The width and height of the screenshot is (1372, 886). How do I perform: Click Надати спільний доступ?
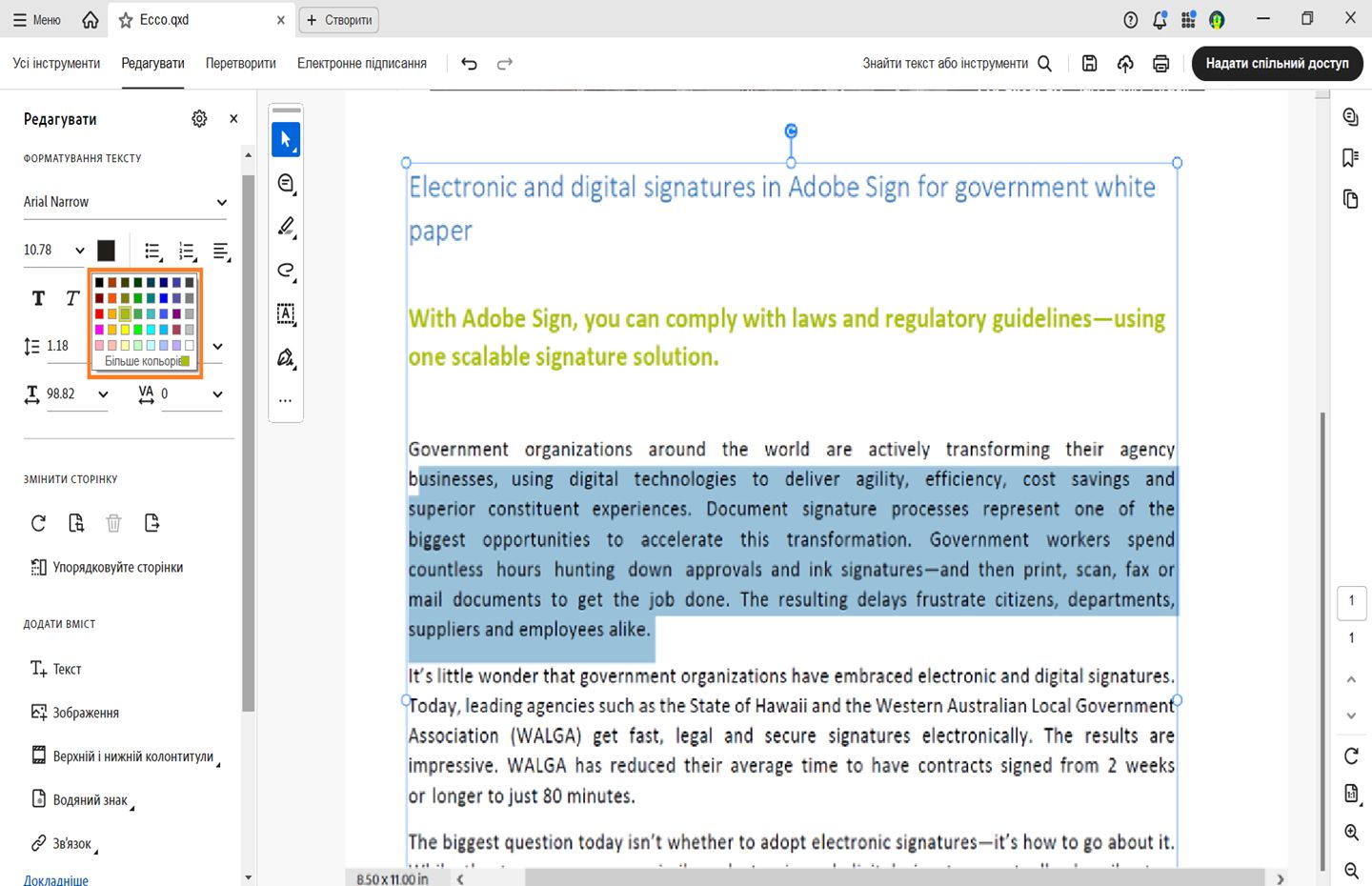(1277, 64)
